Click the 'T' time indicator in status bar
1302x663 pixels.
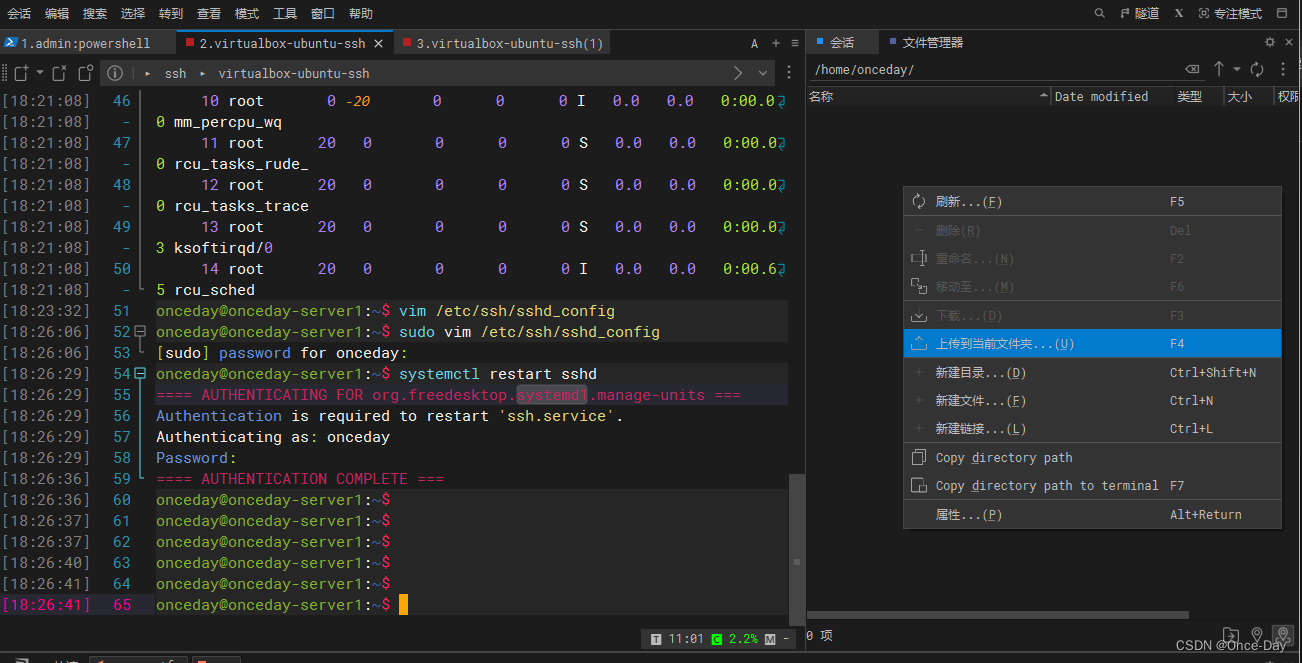click(x=656, y=639)
